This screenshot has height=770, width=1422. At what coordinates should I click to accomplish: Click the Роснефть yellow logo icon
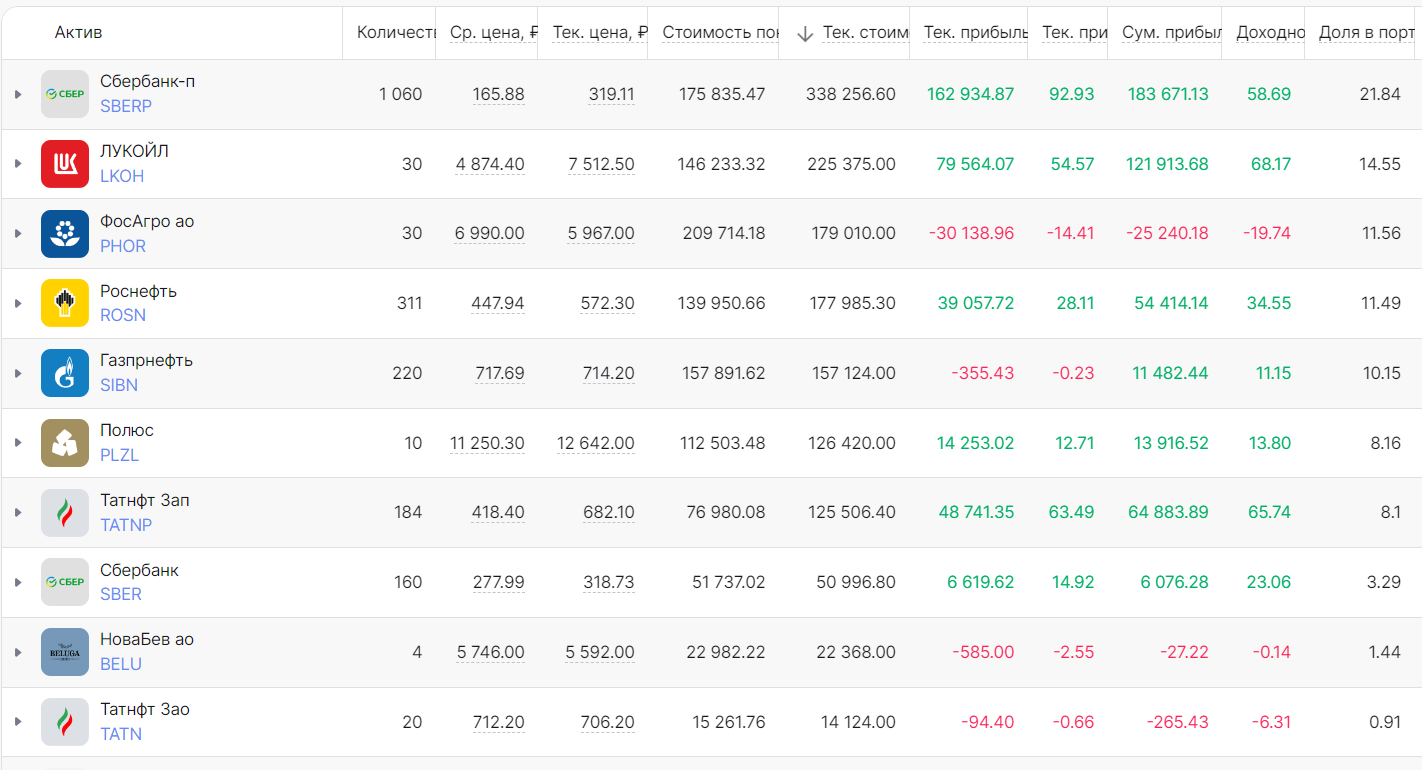[x=65, y=303]
